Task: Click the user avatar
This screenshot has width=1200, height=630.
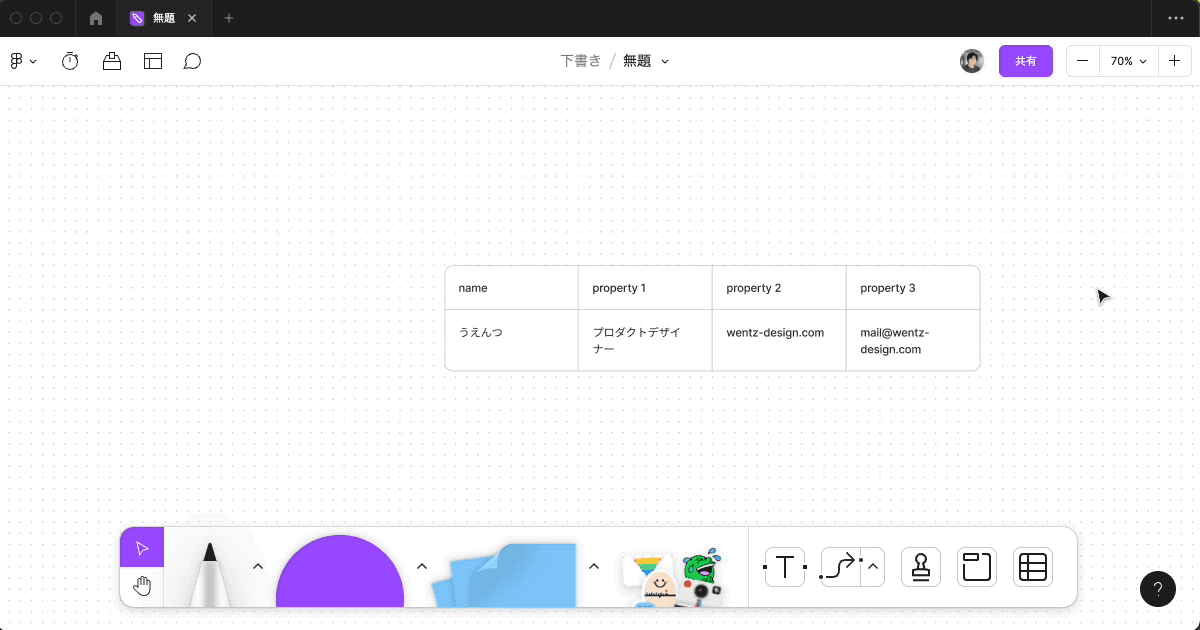Action: tap(972, 61)
